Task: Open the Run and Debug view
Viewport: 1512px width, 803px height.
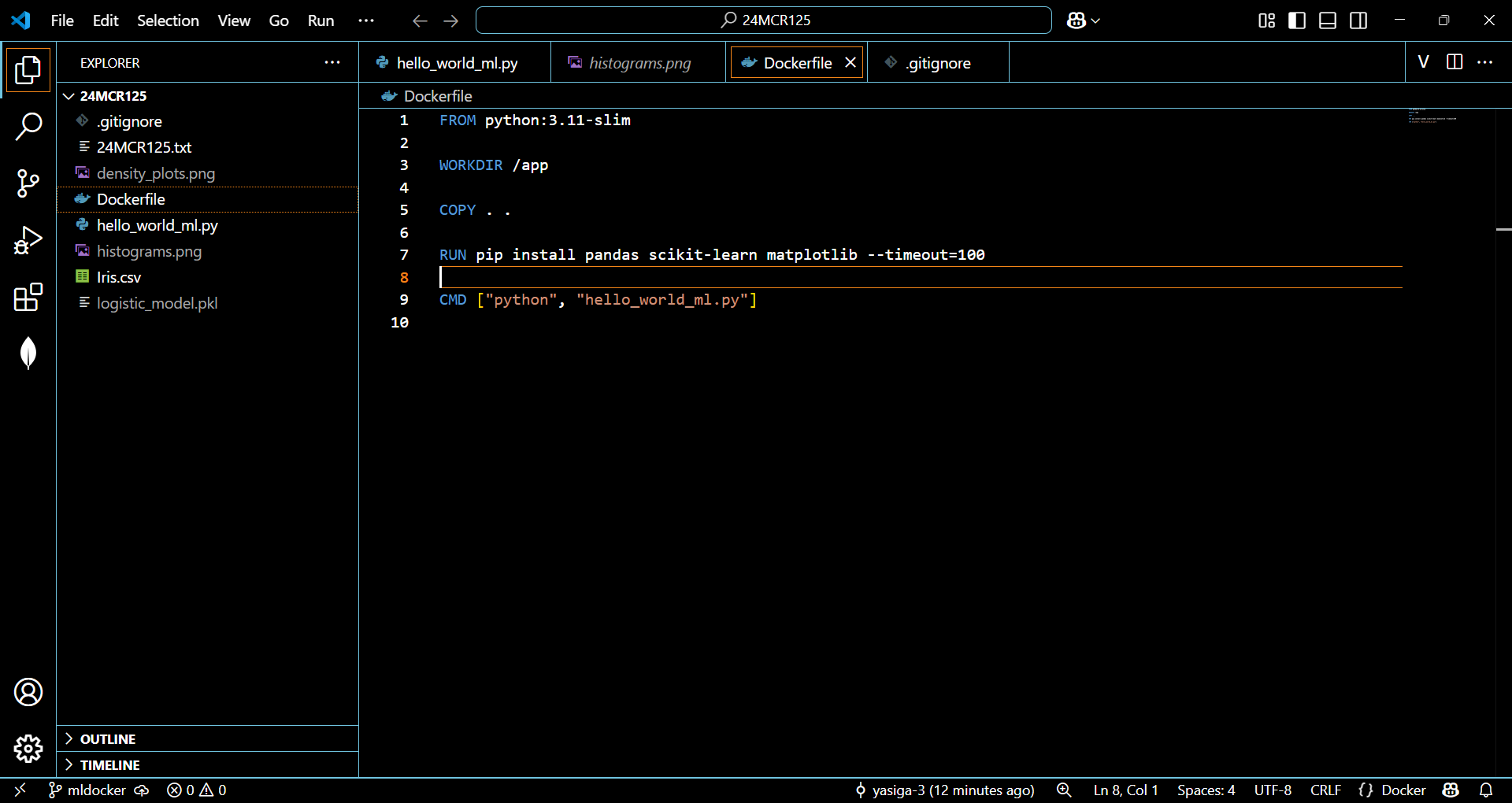Action: tap(28, 240)
